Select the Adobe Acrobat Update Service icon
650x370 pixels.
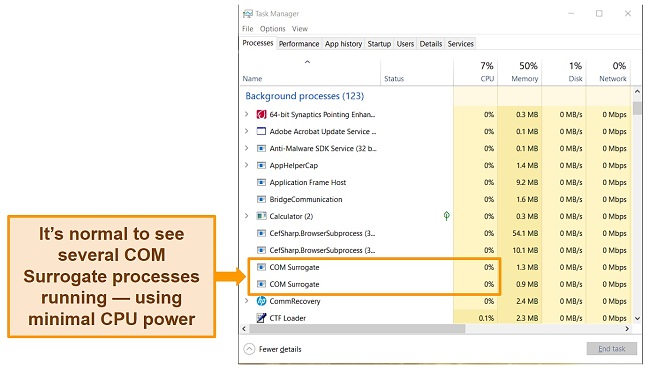(x=261, y=131)
